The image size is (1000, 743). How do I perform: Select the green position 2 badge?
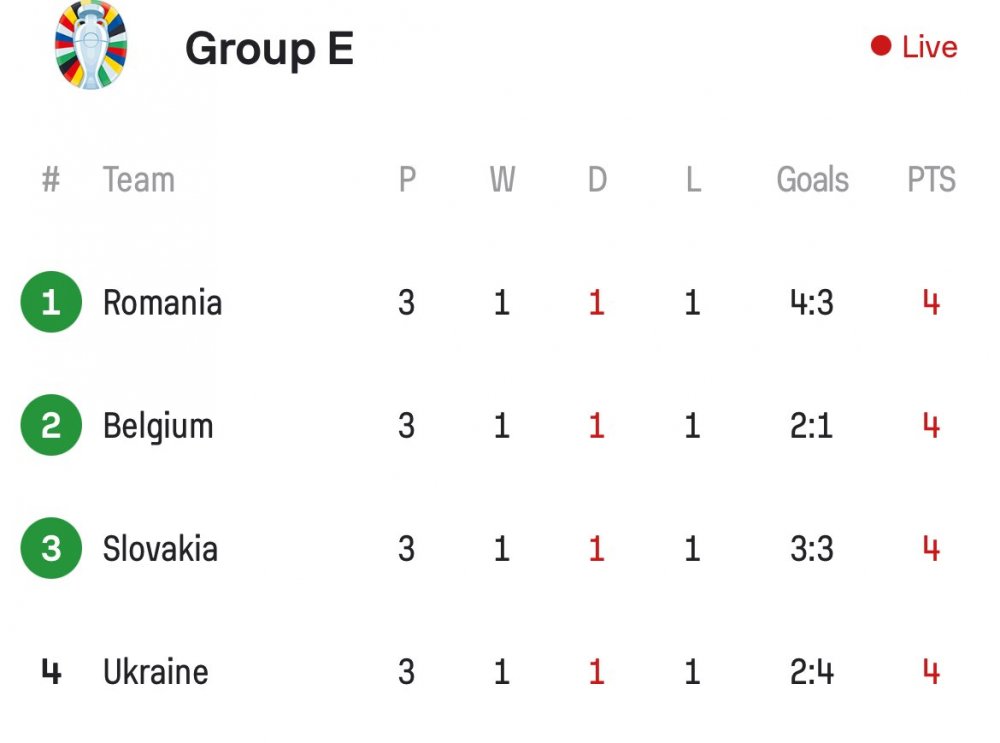(x=51, y=425)
